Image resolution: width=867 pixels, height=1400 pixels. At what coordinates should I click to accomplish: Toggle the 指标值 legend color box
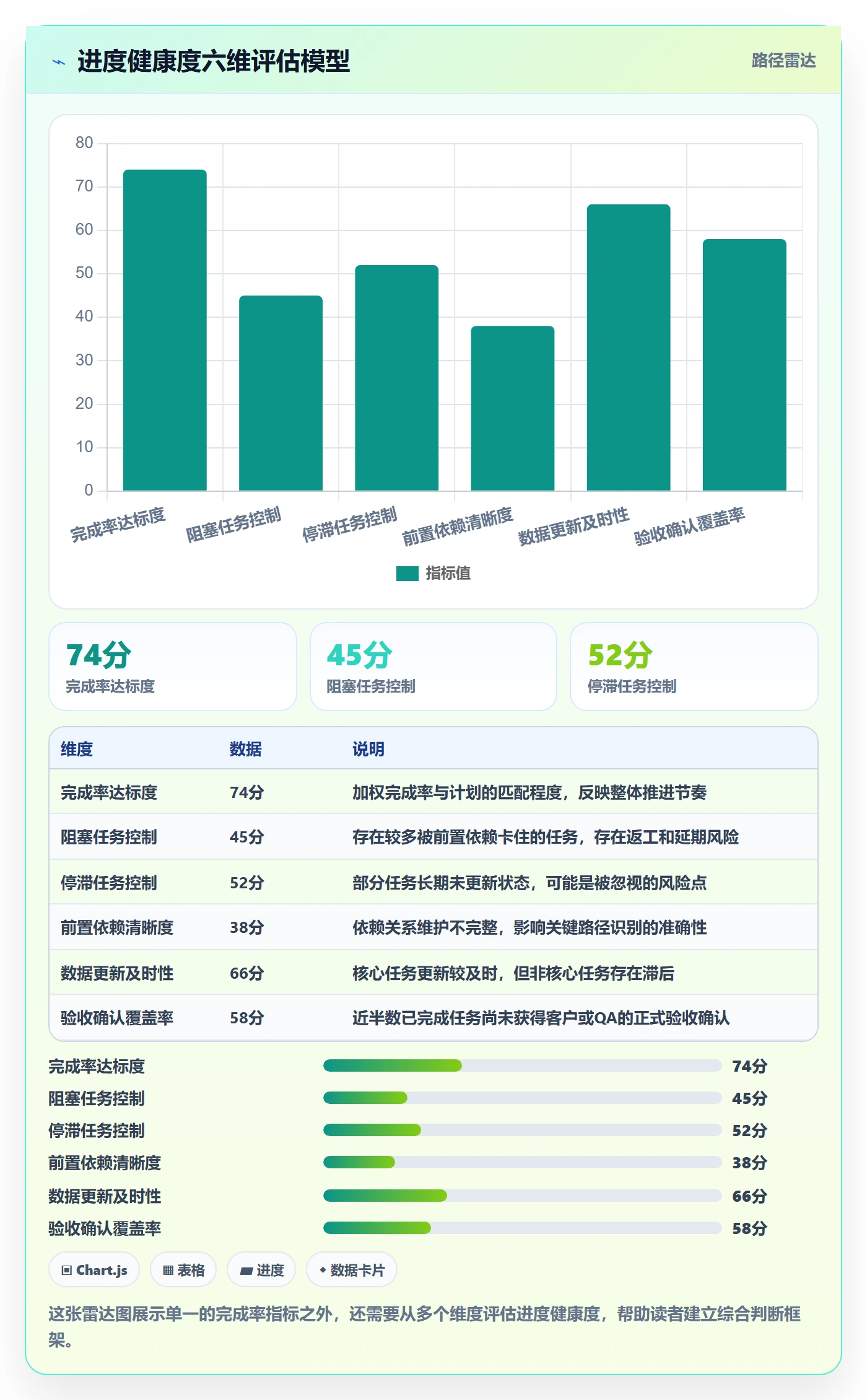click(407, 574)
